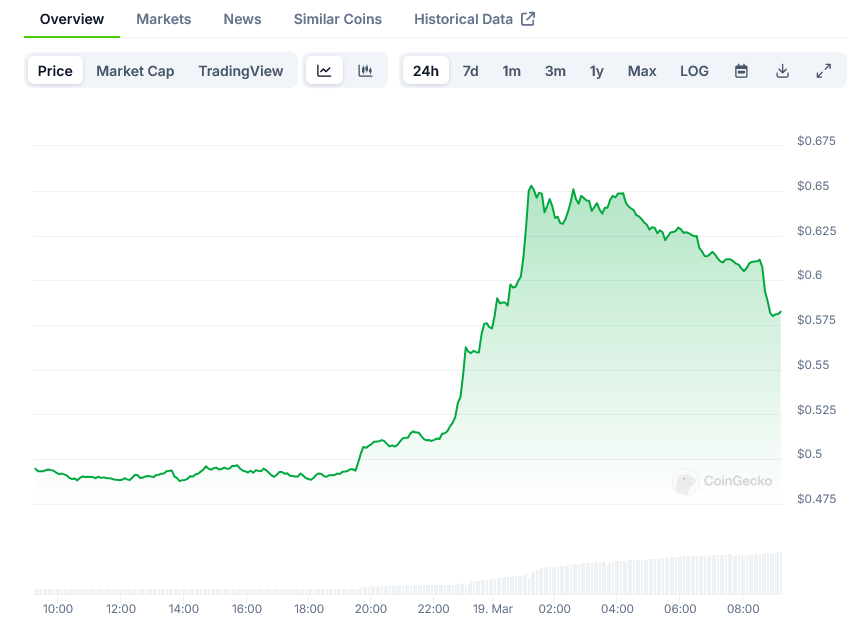The width and height of the screenshot is (847, 626).
Task: Go to the News tab
Action: click(242, 19)
